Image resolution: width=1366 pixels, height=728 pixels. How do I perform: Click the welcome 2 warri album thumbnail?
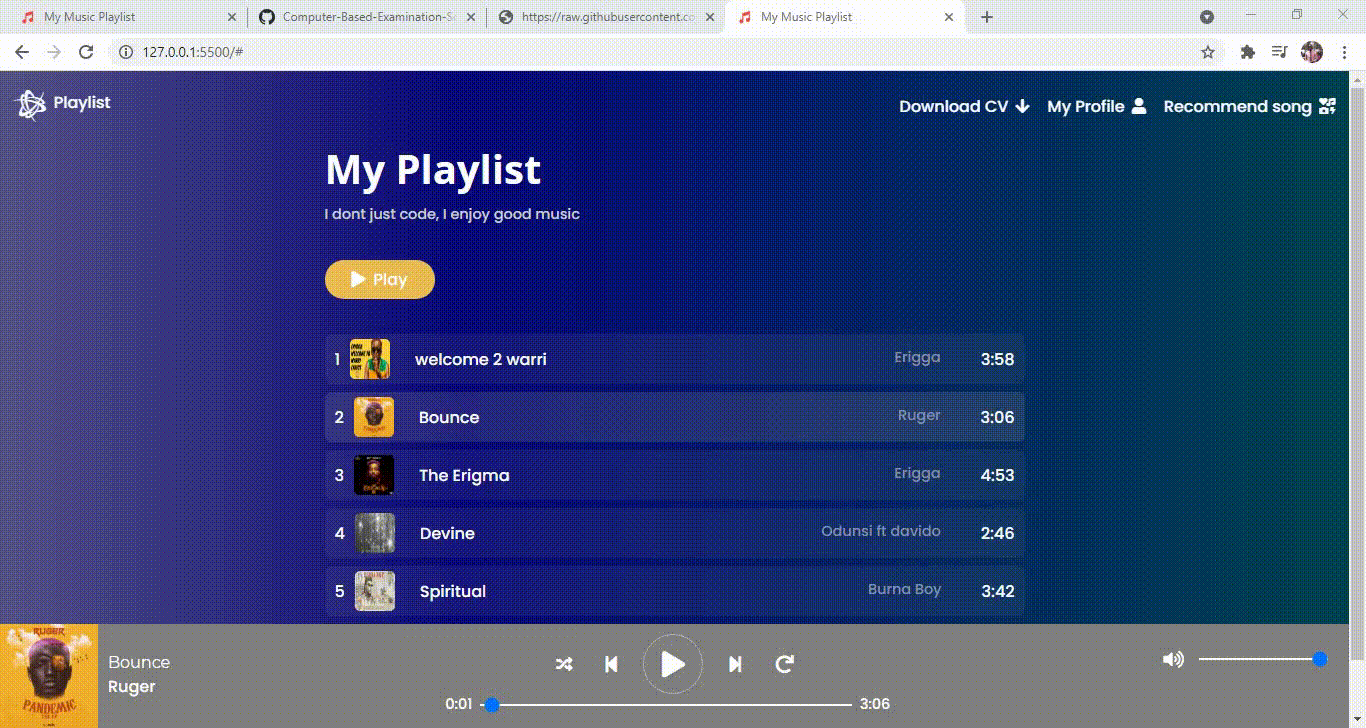tap(370, 359)
